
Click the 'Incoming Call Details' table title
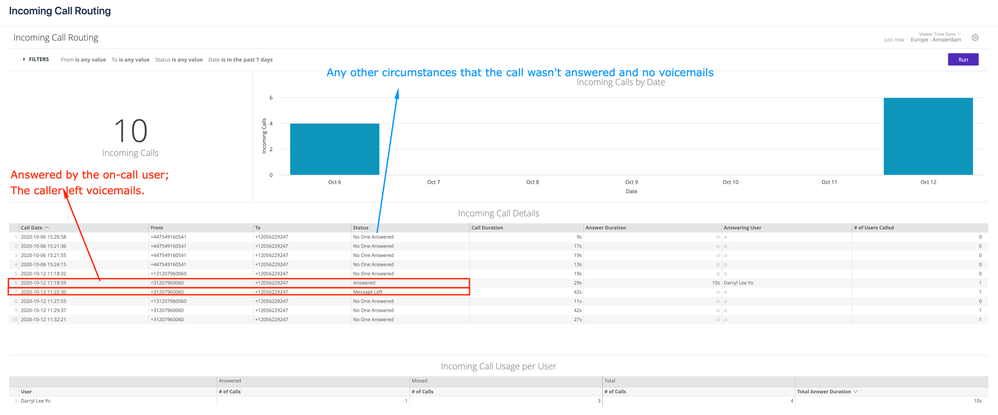[x=498, y=213]
